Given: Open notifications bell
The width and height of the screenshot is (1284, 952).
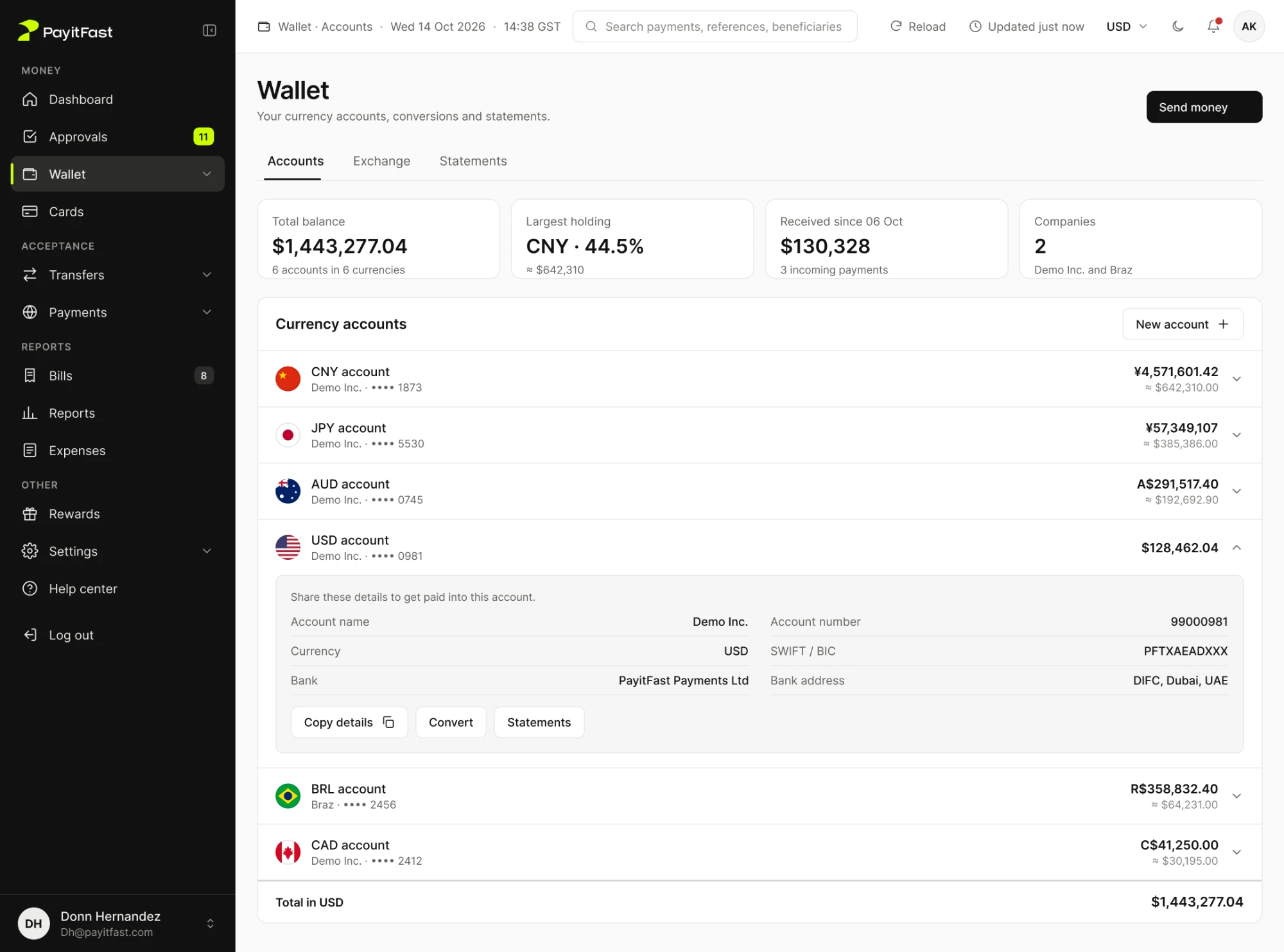Looking at the screenshot, I should click(x=1213, y=26).
